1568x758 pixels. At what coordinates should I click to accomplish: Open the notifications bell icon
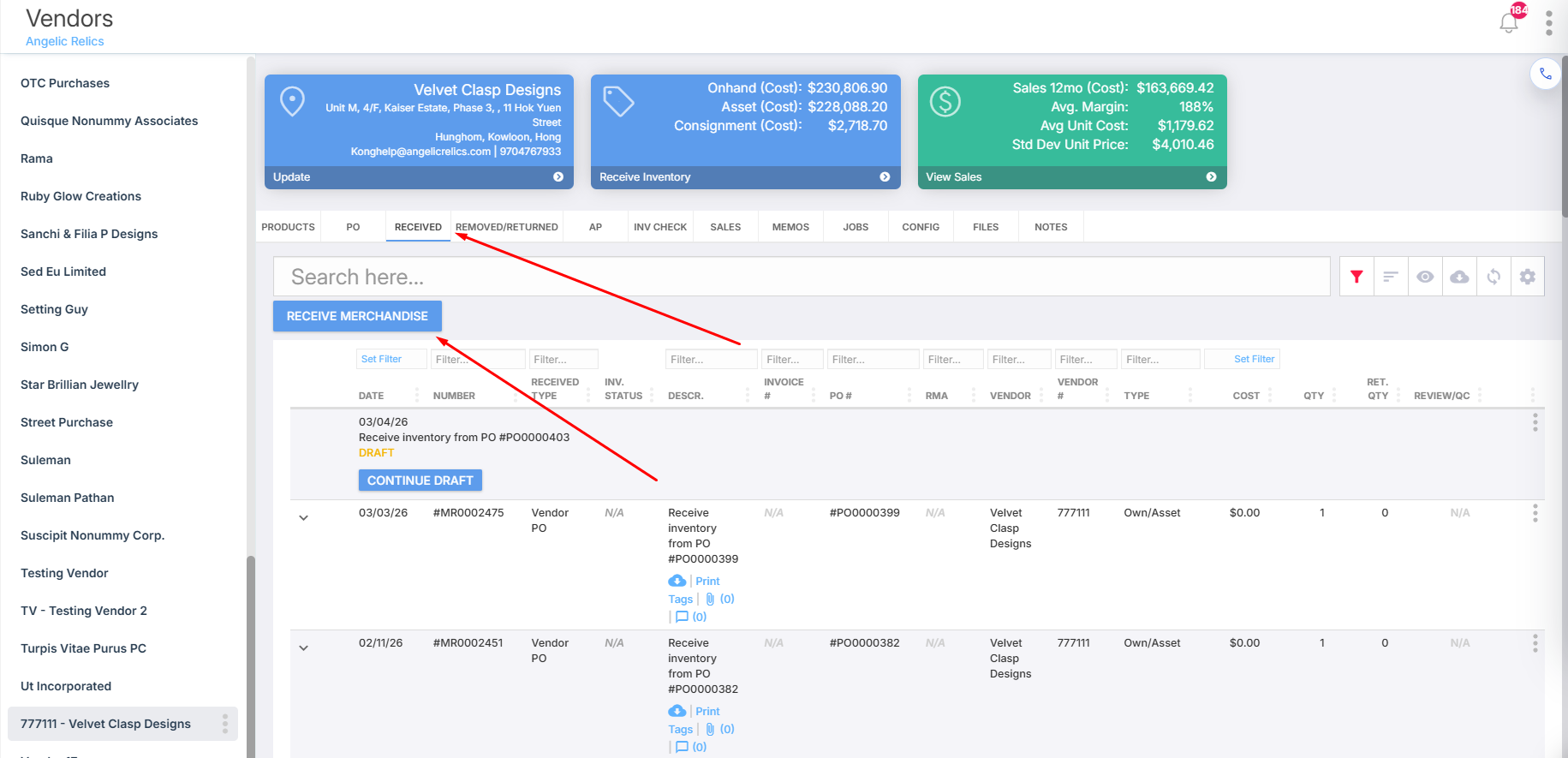[x=1509, y=23]
